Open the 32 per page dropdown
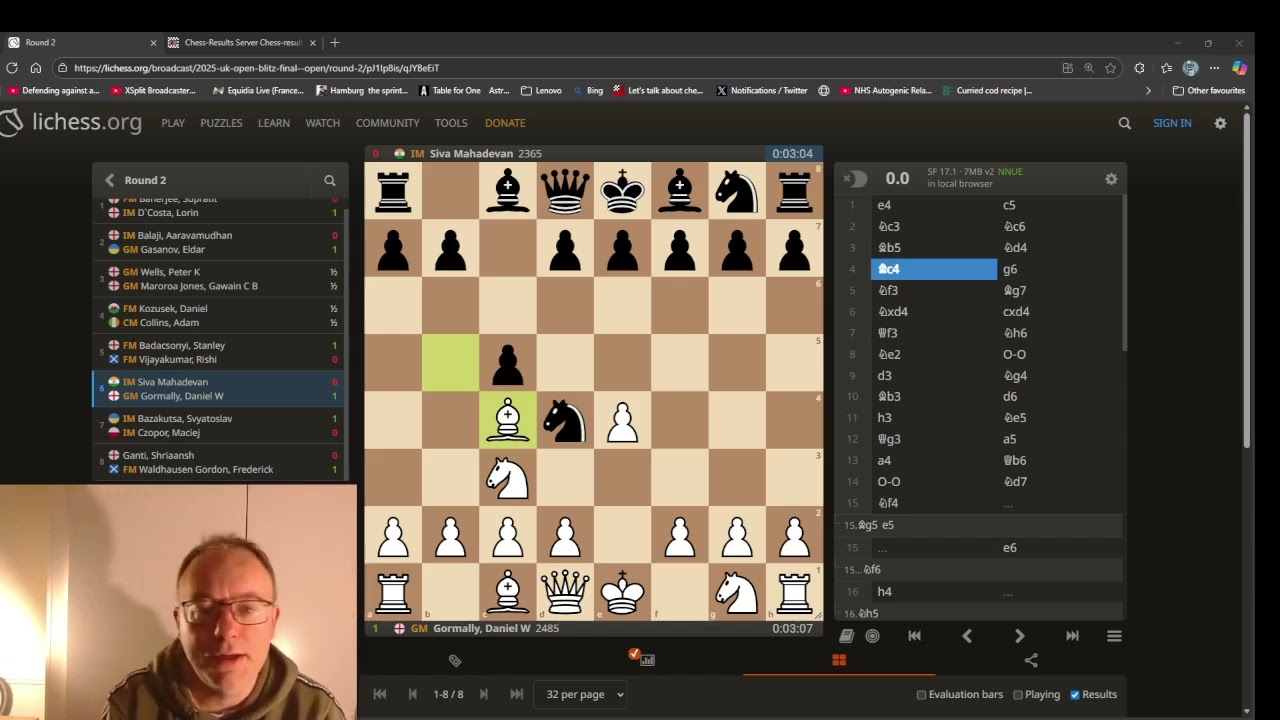 coord(581,694)
